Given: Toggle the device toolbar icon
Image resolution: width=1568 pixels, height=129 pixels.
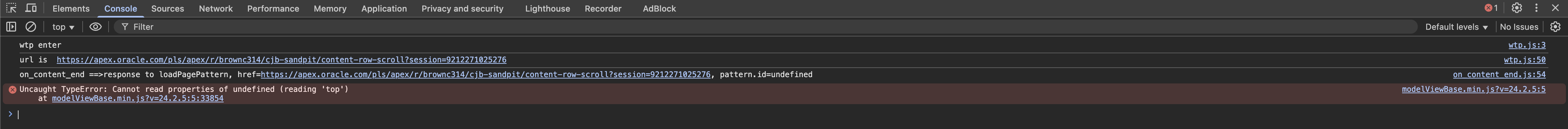Looking at the screenshot, I should point(30,8).
